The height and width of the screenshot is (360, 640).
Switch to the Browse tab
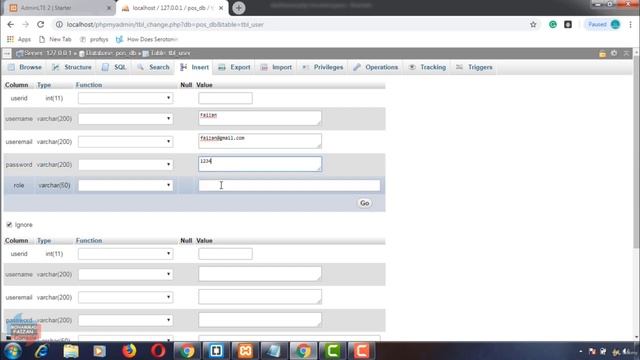pos(25,67)
